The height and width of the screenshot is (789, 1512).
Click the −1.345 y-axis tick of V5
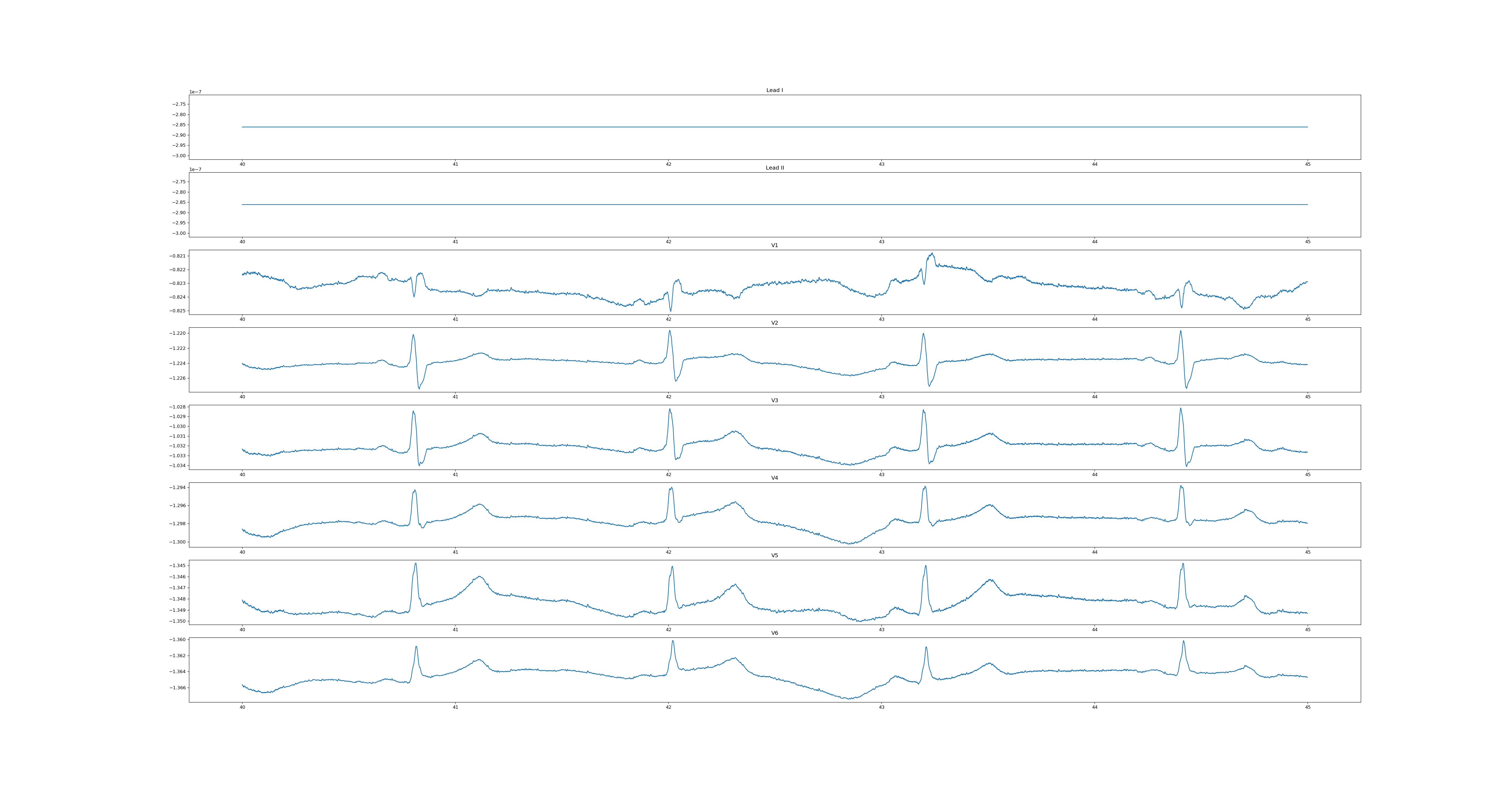point(177,565)
